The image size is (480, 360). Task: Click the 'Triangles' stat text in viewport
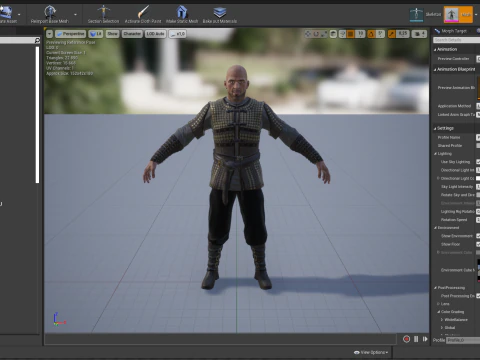pos(62,58)
